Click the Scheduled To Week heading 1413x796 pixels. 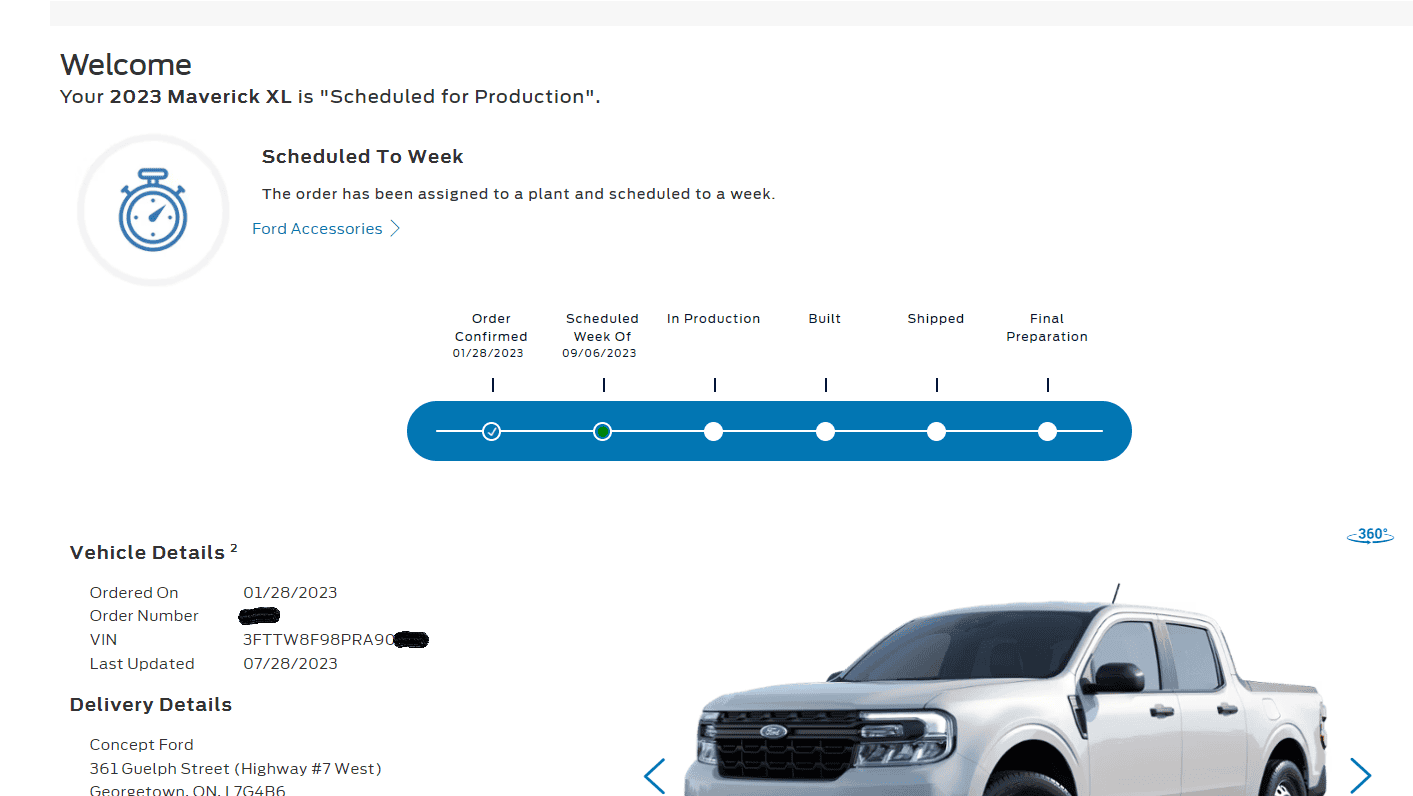coord(363,157)
